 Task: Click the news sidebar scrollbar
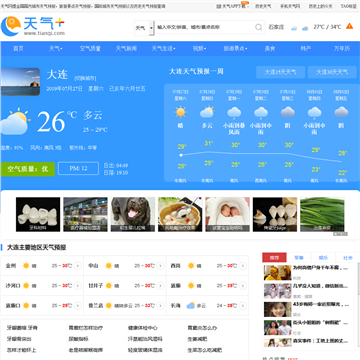point(358,280)
